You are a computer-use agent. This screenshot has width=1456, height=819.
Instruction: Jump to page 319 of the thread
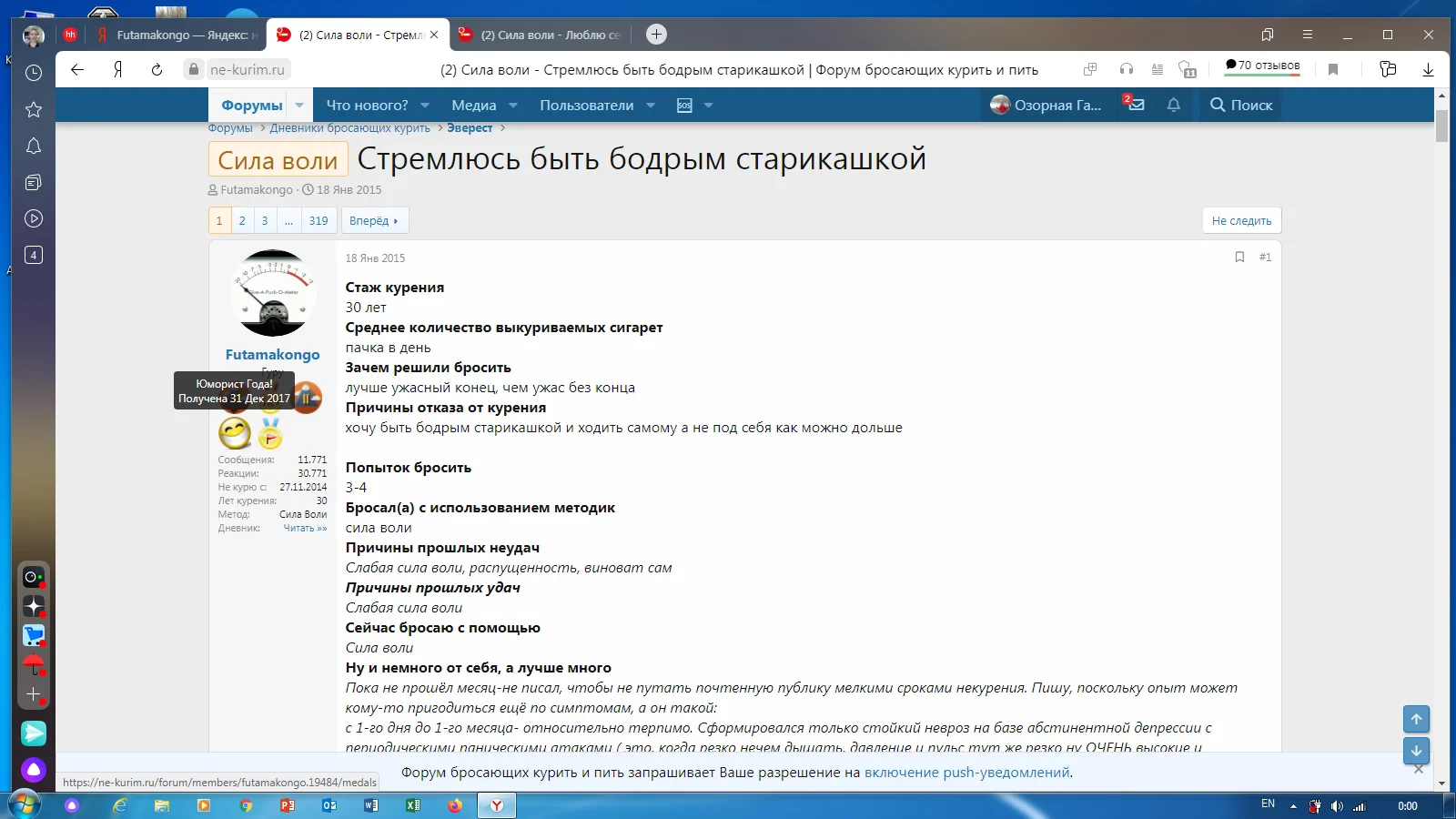[x=318, y=220]
